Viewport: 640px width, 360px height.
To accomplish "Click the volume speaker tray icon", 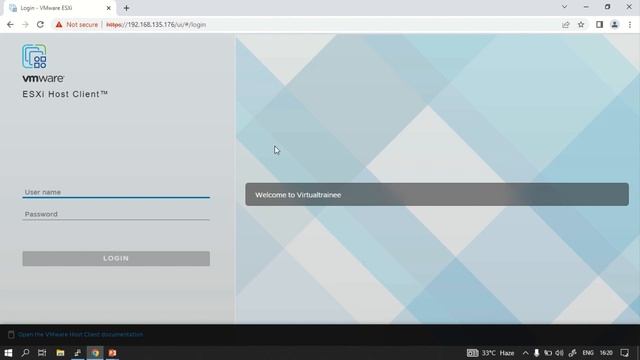I will click(x=560, y=353).
